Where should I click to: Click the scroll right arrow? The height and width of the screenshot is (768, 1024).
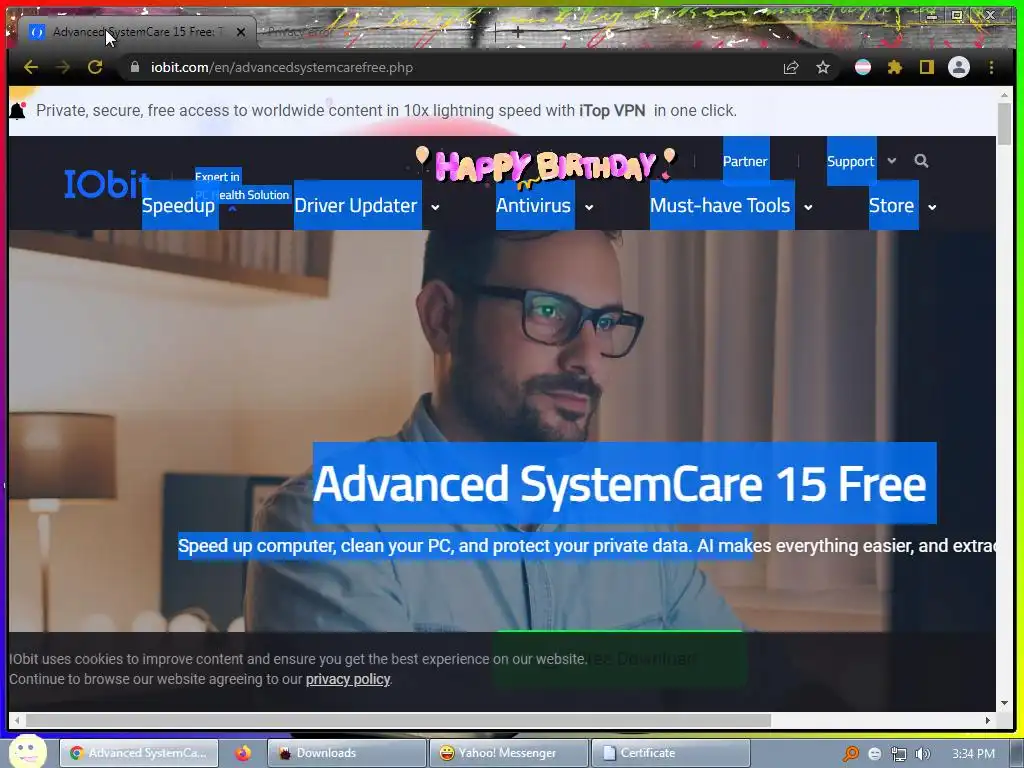pyautogui.click(x=988, y=720)
